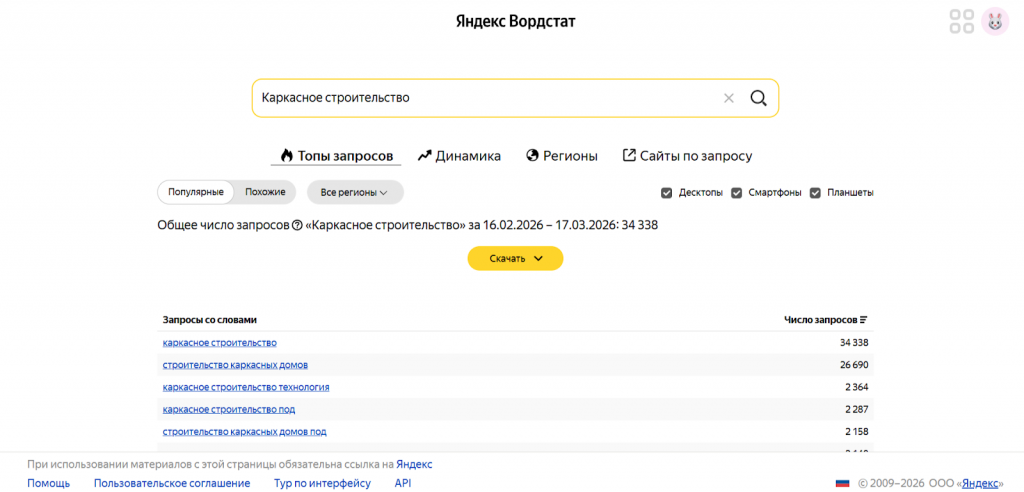Open the каркасное строительство под link
Screen dimensions: 1024x492
click(229, 409)
